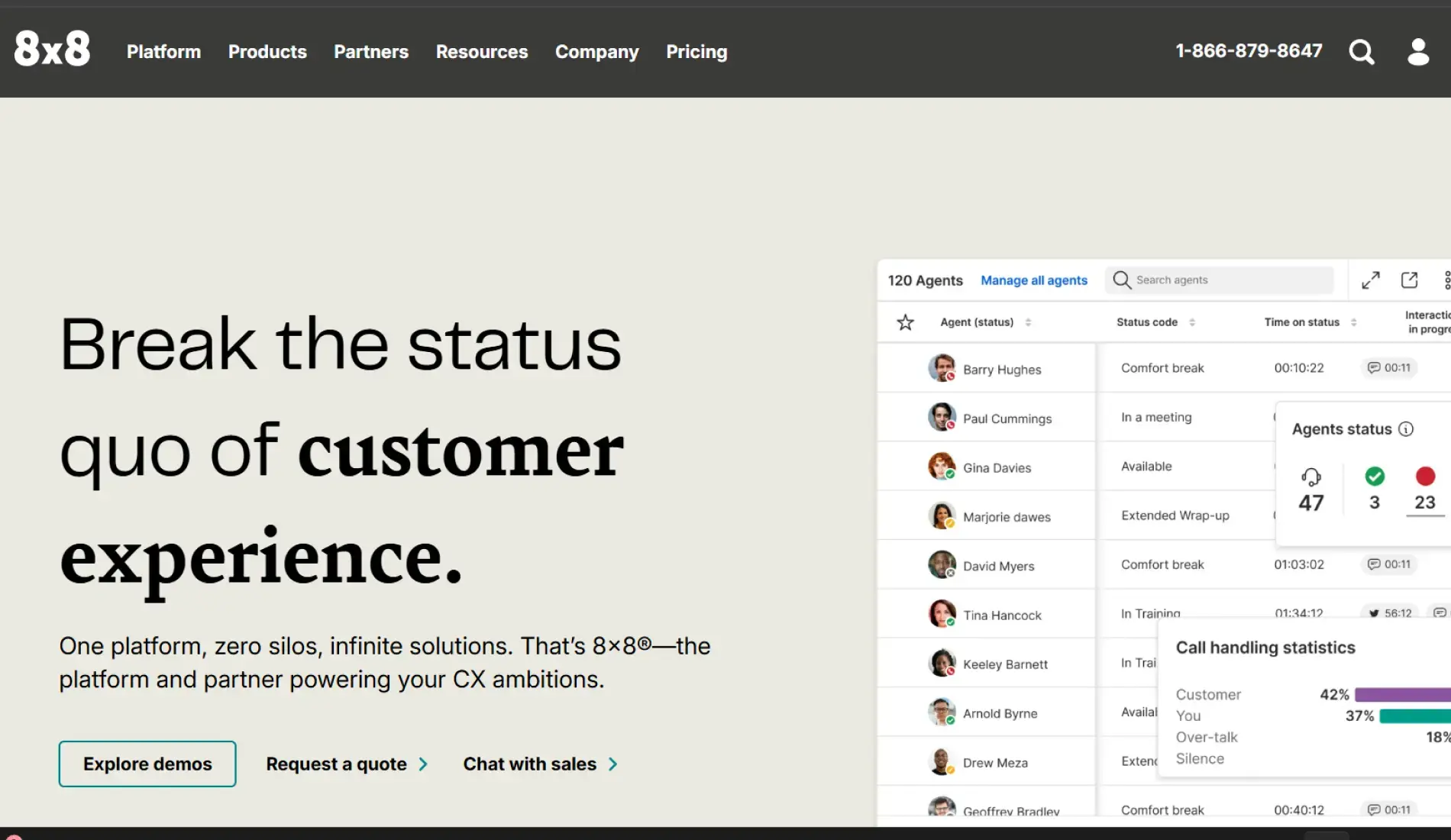This screenshot has width=1451, height=840.
Task: Click Marjorie dawes avatar
Action: point(942,515)
